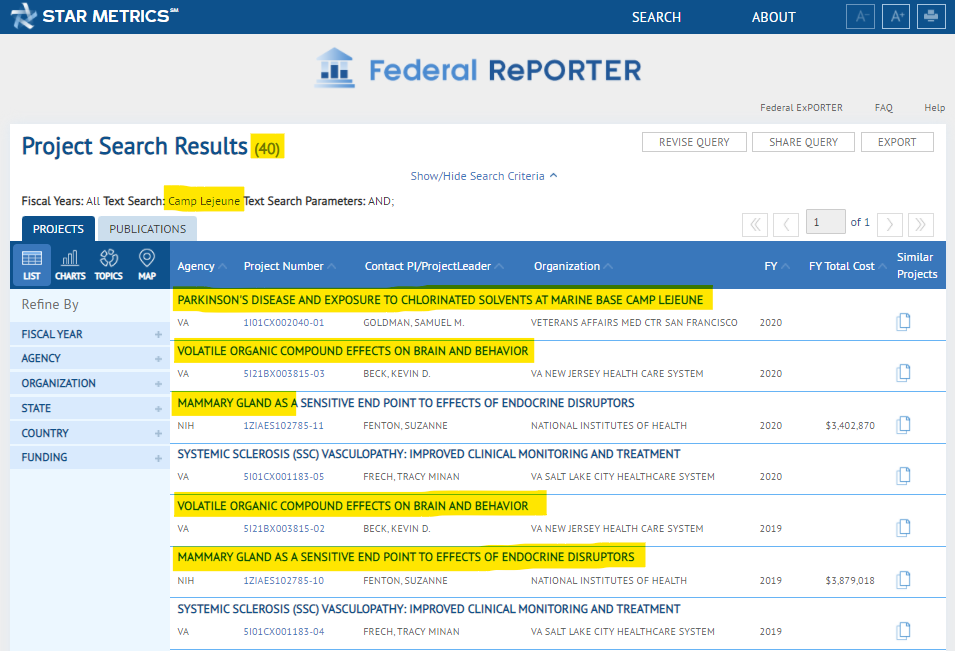This screenshot has height=651, width=955.
Task: Find similar projects for 1ZIAES102785-11
Action: tap(903, 424)
